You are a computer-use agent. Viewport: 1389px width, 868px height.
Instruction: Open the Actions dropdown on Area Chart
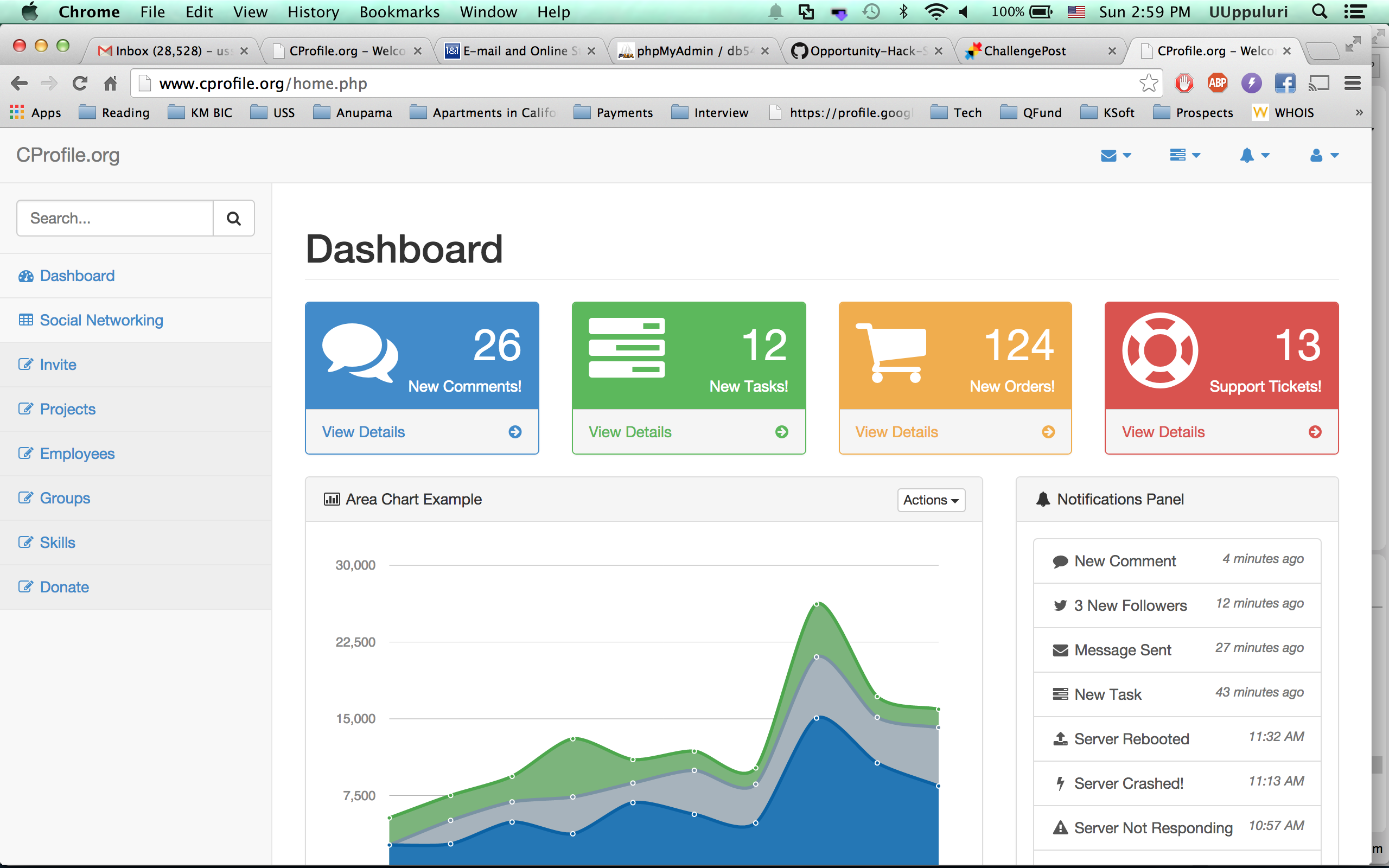[931, 500]
